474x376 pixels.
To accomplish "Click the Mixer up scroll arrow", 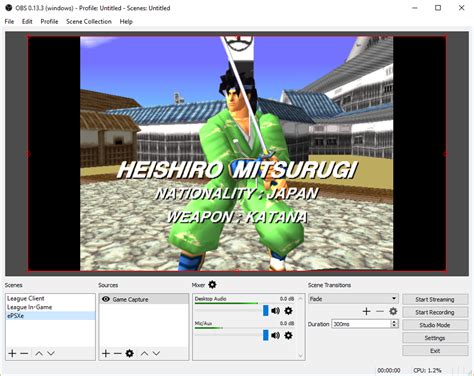I will click(300, 298).
